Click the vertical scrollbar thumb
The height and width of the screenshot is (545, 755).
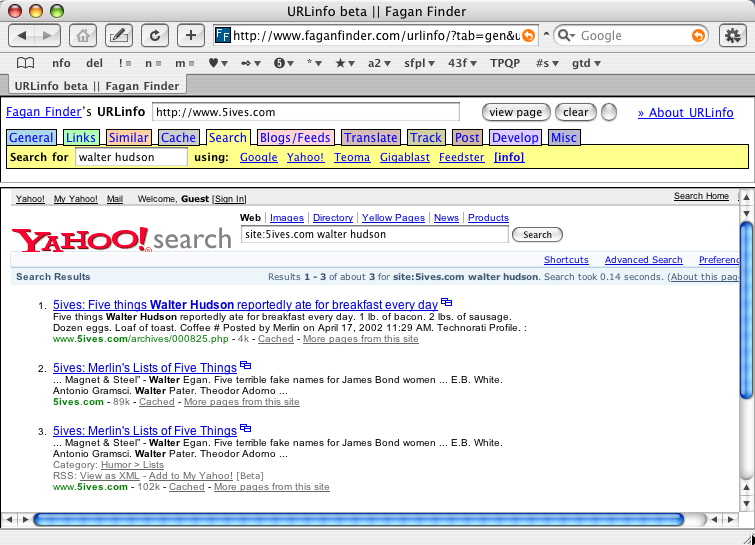746,311
